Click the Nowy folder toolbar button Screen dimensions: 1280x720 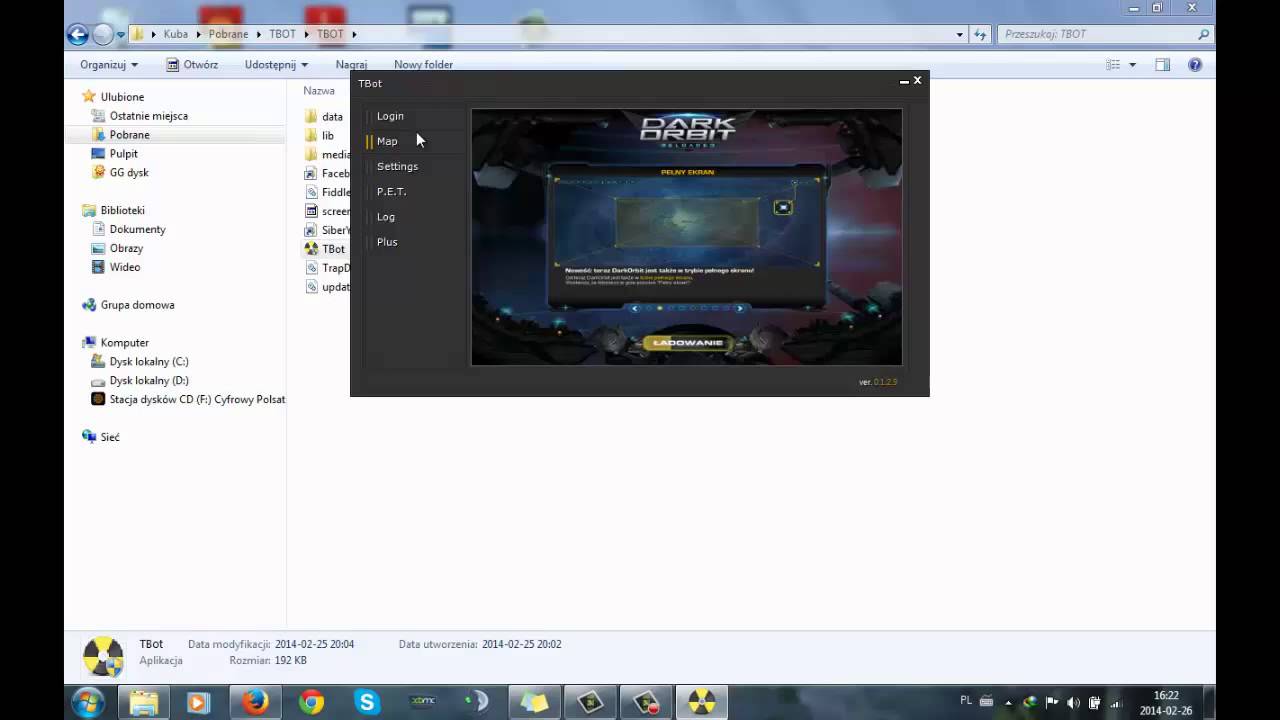[423, 65]
